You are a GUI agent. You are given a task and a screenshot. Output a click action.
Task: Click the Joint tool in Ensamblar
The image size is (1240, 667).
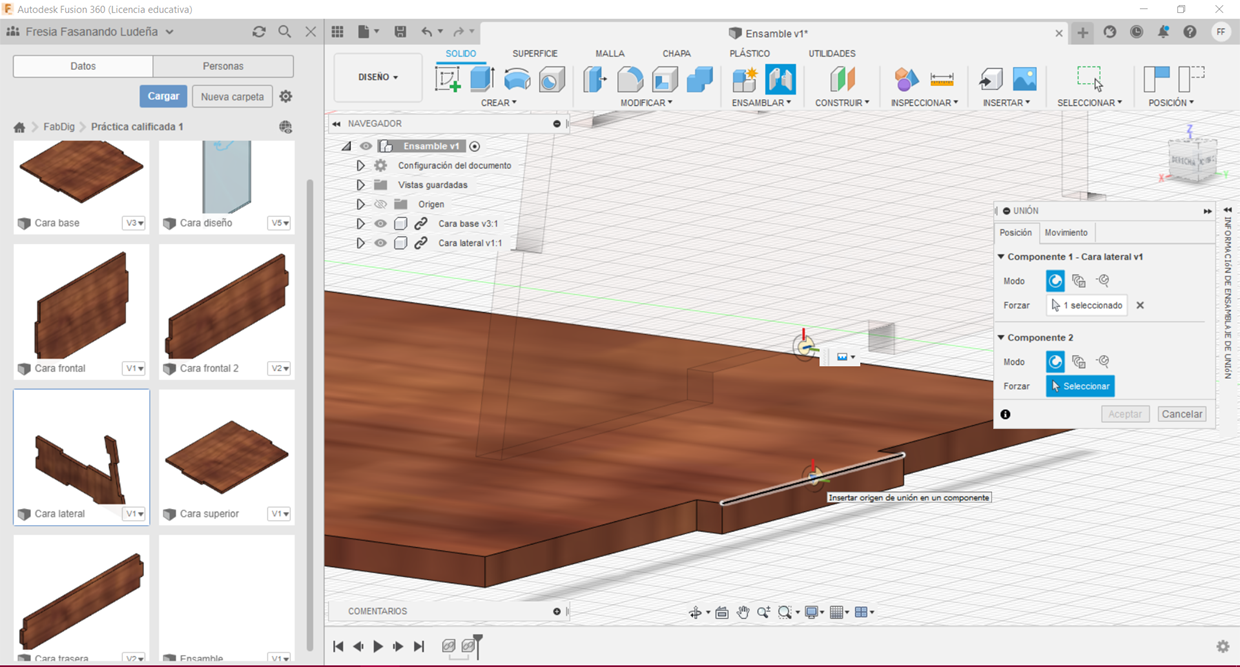point(780,79)
